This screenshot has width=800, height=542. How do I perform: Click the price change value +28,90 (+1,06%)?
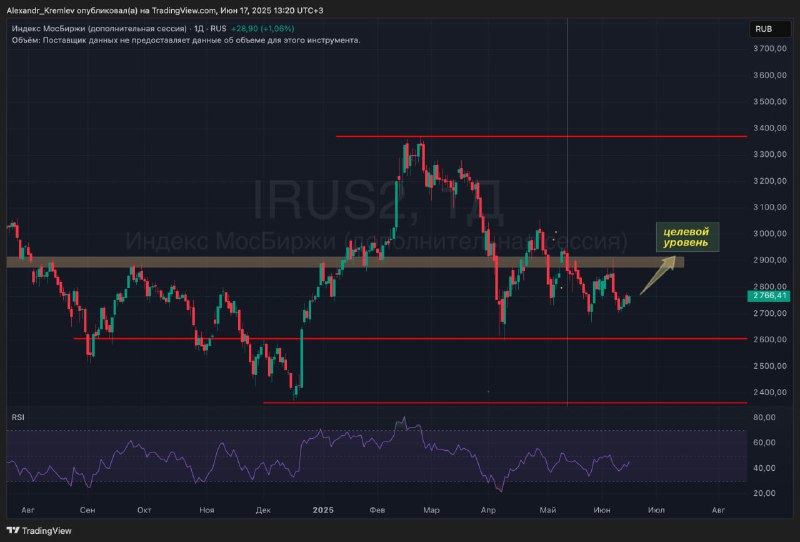[262, 29]
